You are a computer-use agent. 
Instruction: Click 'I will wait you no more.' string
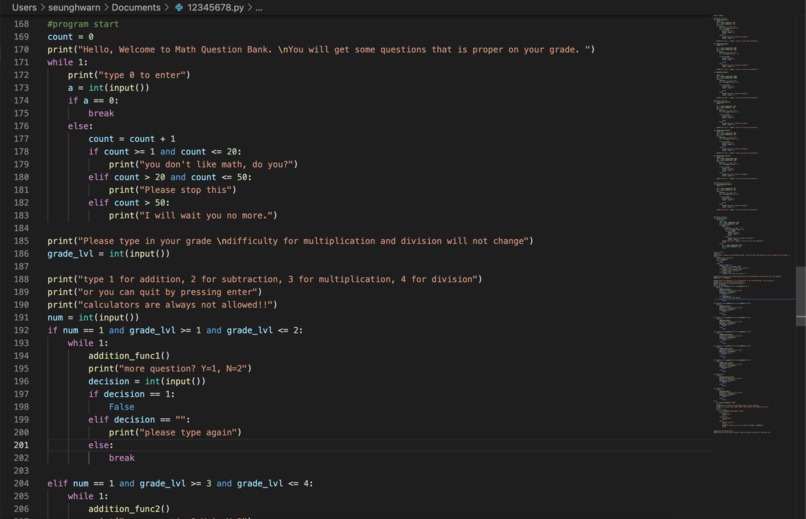[x=206, y=215]
